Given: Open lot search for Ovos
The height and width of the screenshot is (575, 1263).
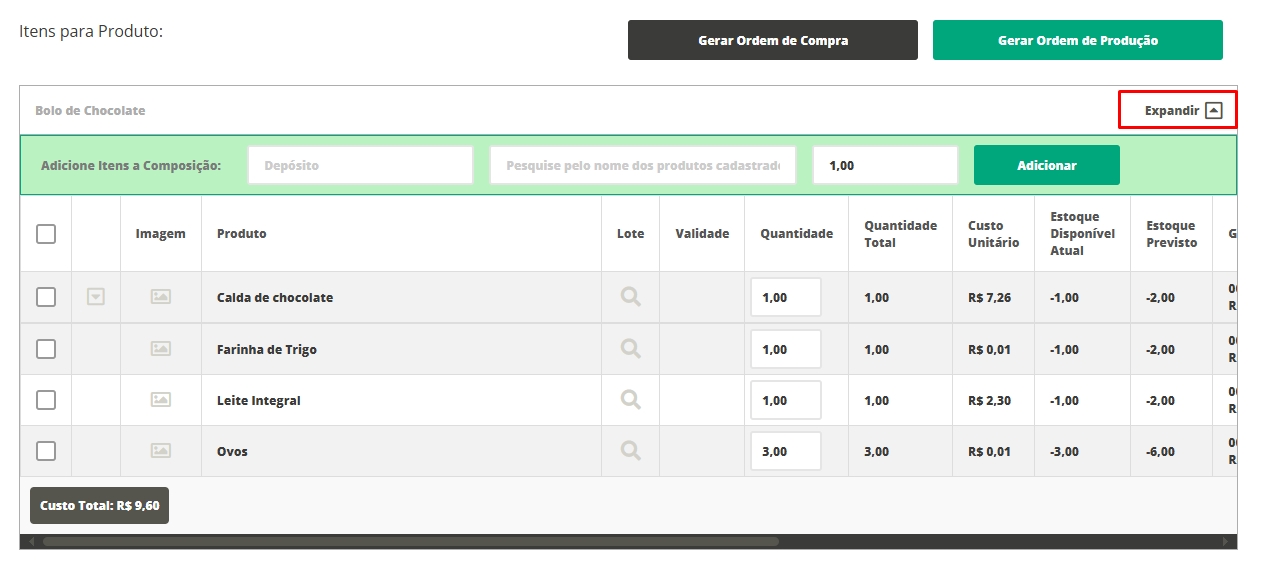Looking at the screenshot, I should [630, 451].
